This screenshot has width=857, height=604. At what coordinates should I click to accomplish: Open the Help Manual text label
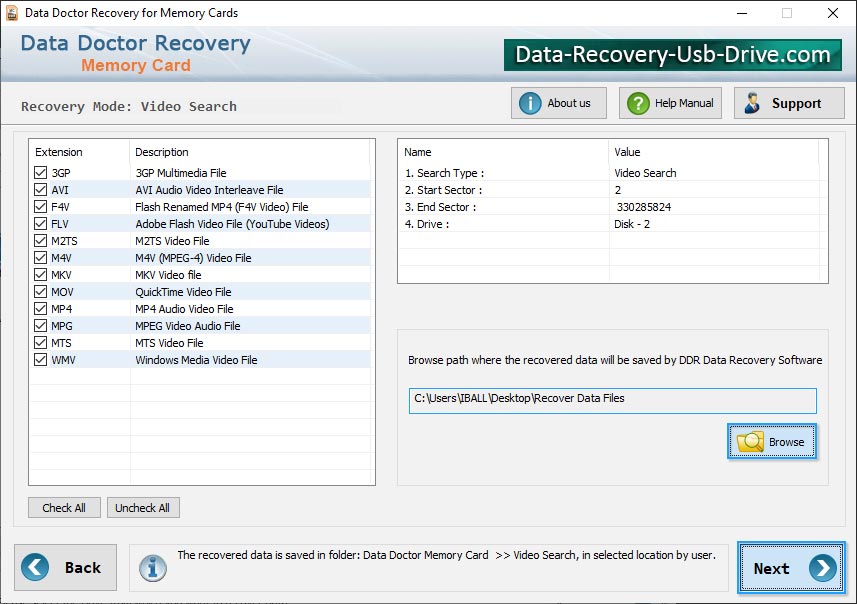pyautogui.click(x=684, y=103)
